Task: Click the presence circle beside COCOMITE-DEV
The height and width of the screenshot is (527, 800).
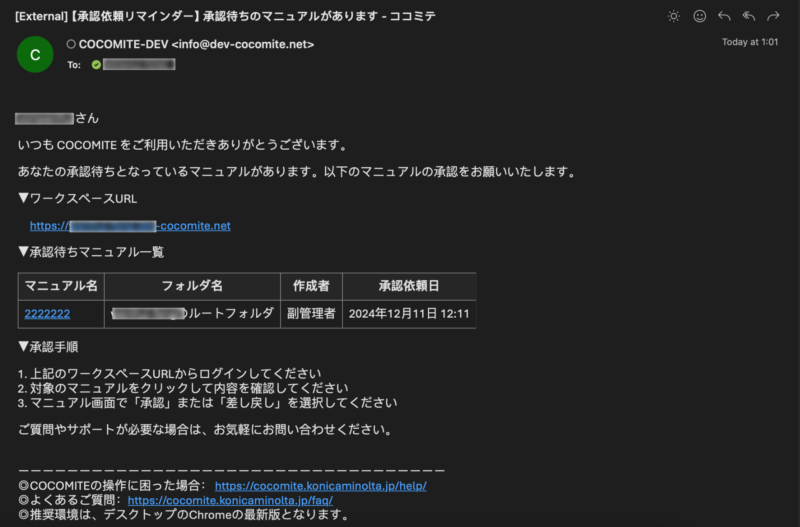Action: (x=71, y=44)
